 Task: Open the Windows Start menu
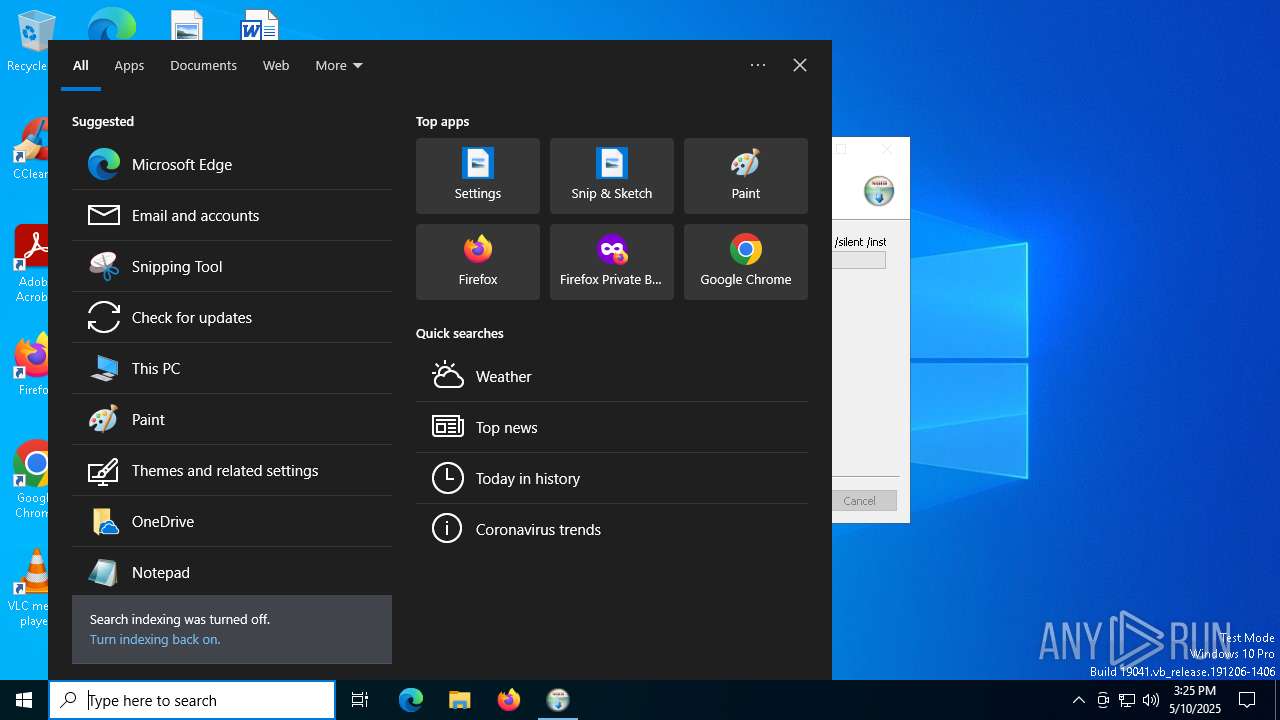[24, 700]
